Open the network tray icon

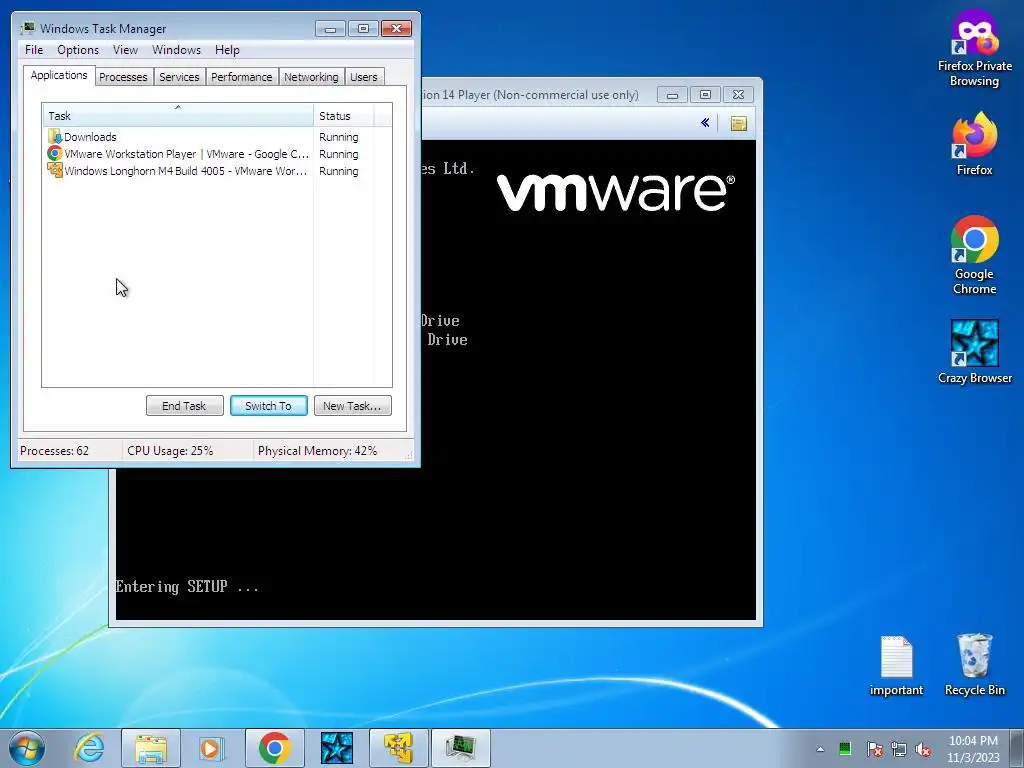[899, 749]
